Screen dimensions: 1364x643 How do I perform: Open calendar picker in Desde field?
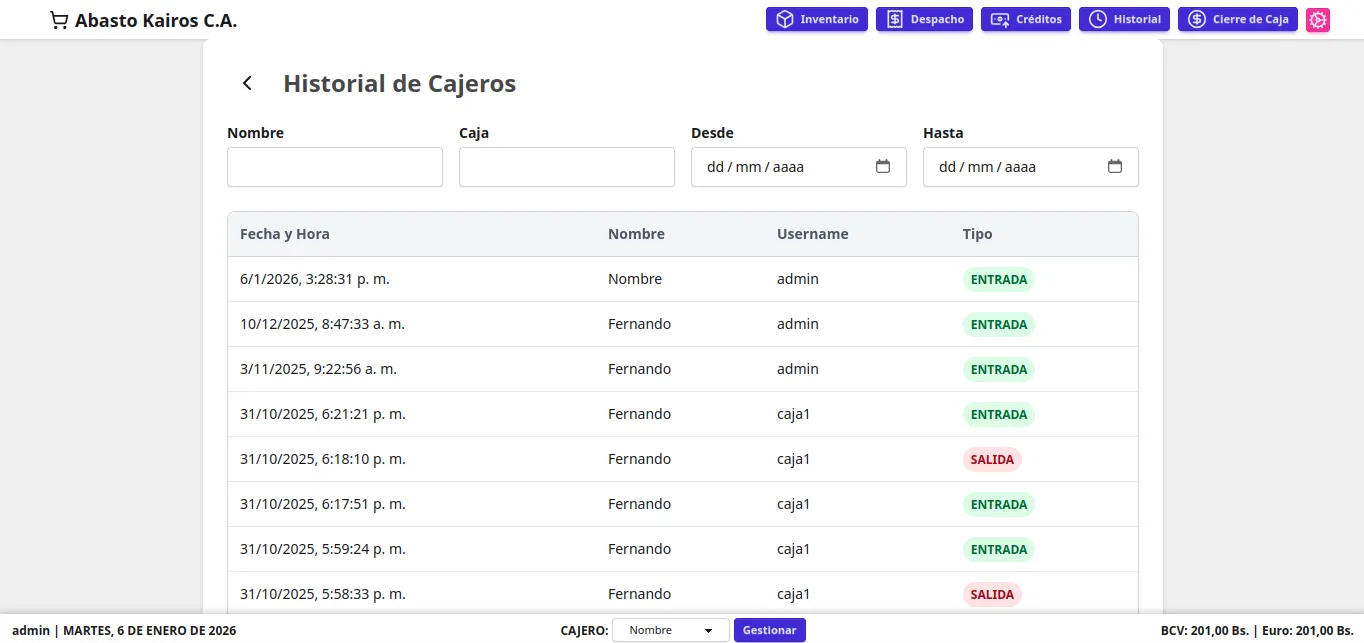pos(883,167)
